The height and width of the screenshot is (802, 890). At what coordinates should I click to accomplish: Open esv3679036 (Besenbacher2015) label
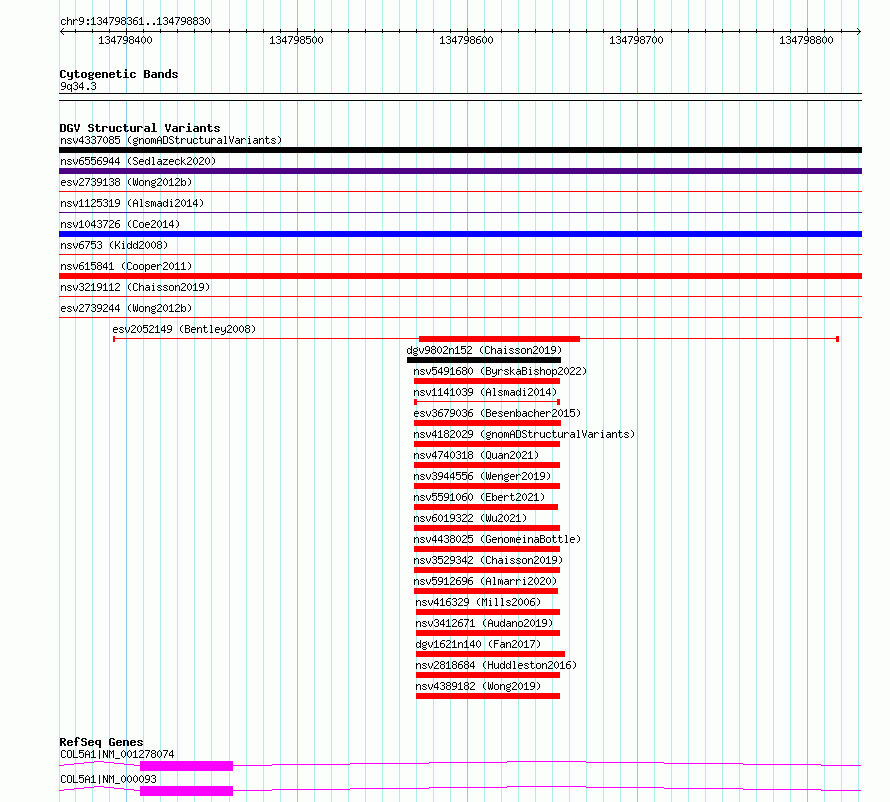tap(497, 413)
